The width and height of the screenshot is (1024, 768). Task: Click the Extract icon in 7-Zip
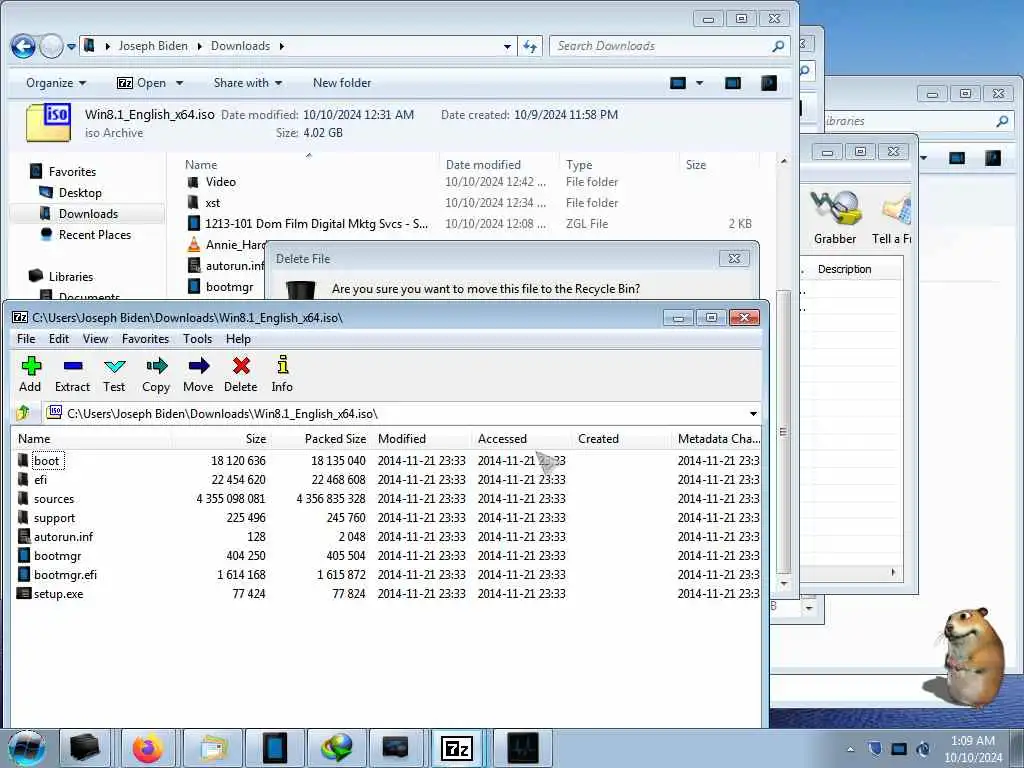72,374
